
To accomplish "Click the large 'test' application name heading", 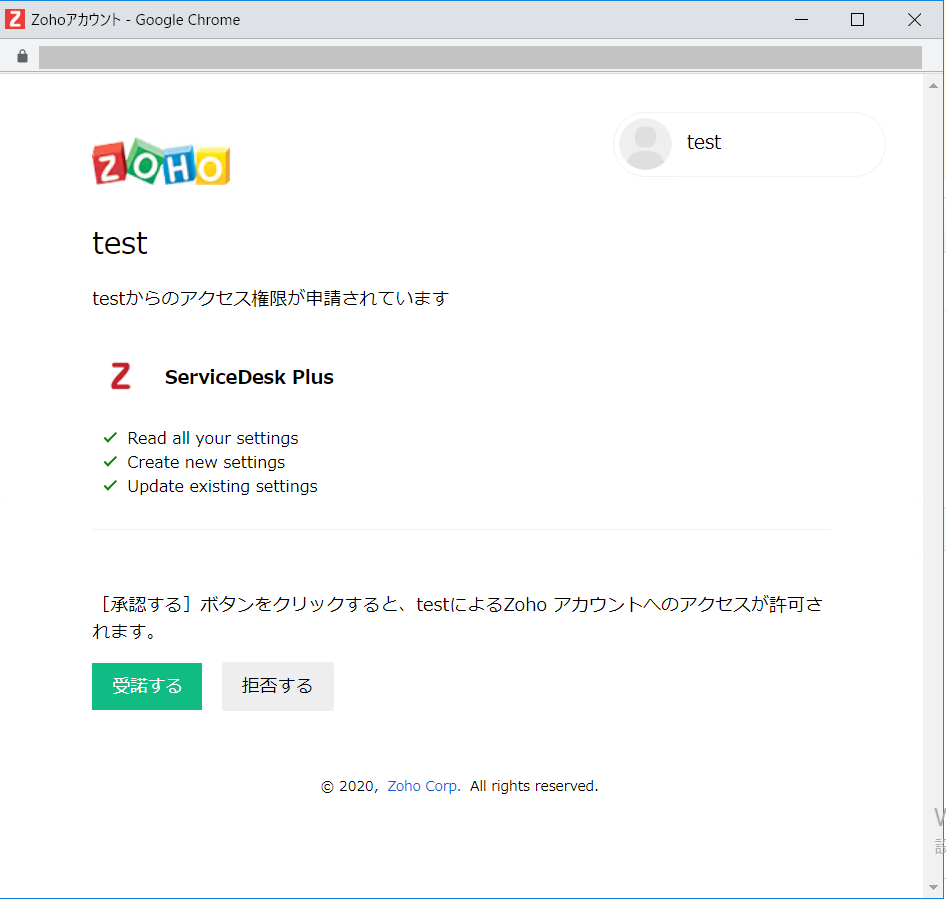I will [x=119, y=244].
